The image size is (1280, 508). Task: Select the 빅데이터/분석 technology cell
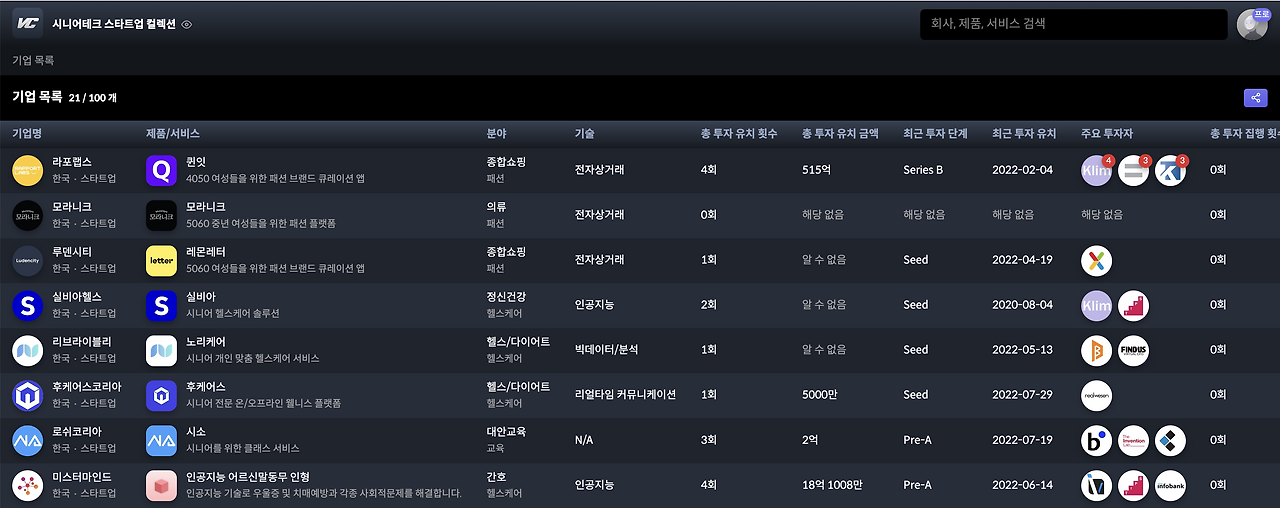(x=607, y=350)
